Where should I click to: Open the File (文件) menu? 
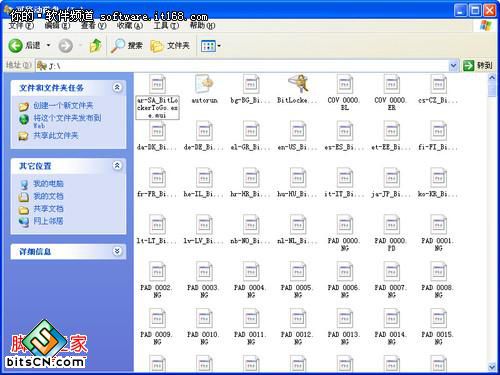pos(21,26)
